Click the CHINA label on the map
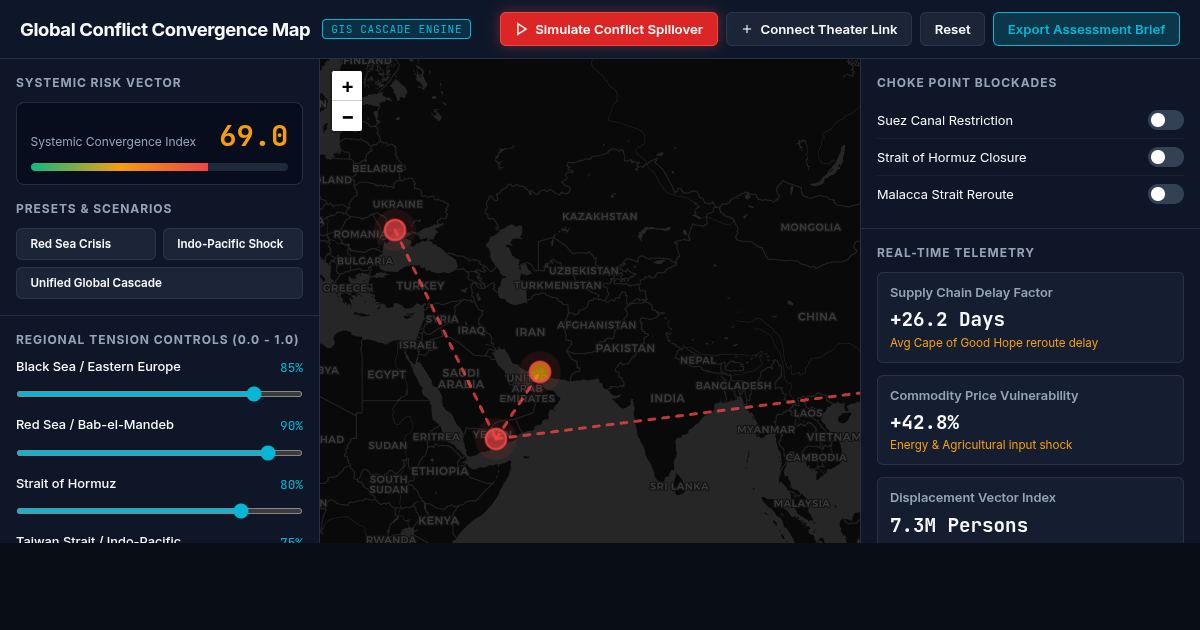This screenshot has width=1200, height=630. 817,316
